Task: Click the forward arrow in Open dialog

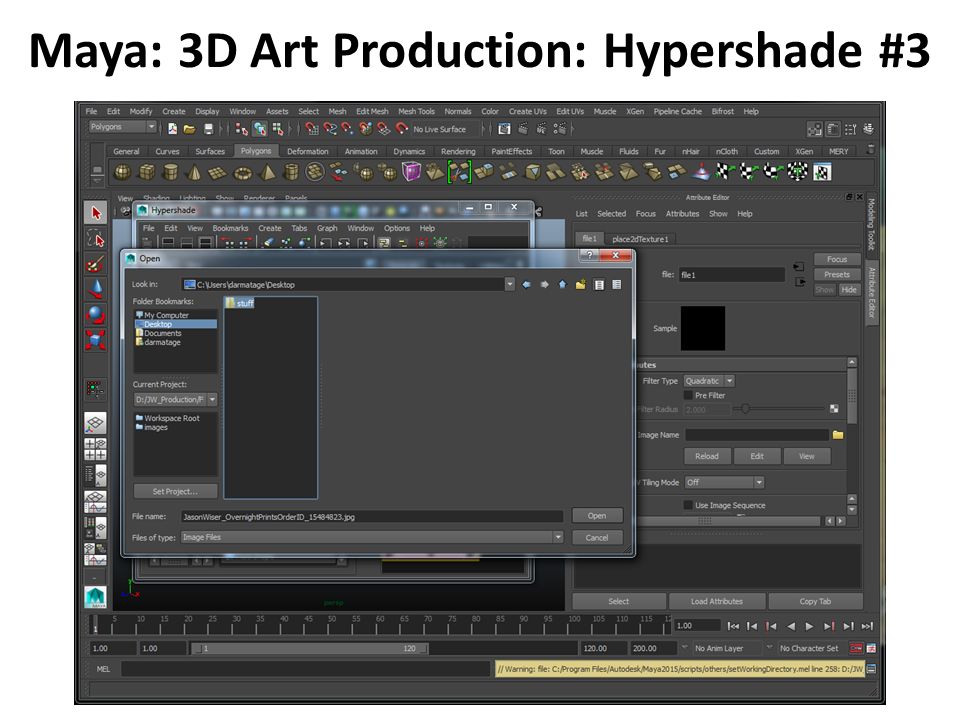Action: (544, 284)
